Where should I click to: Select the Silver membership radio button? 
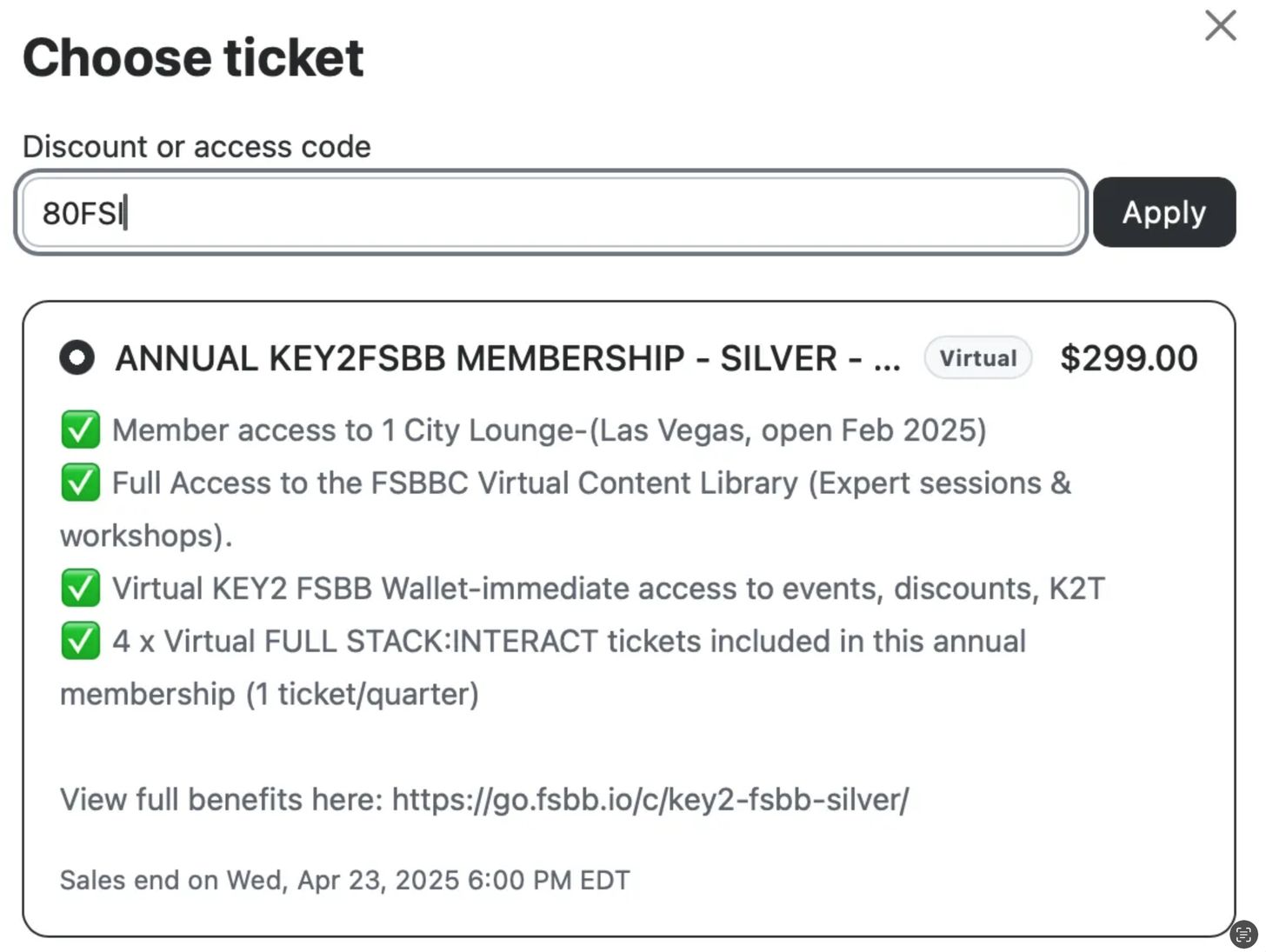click(77, 357)
